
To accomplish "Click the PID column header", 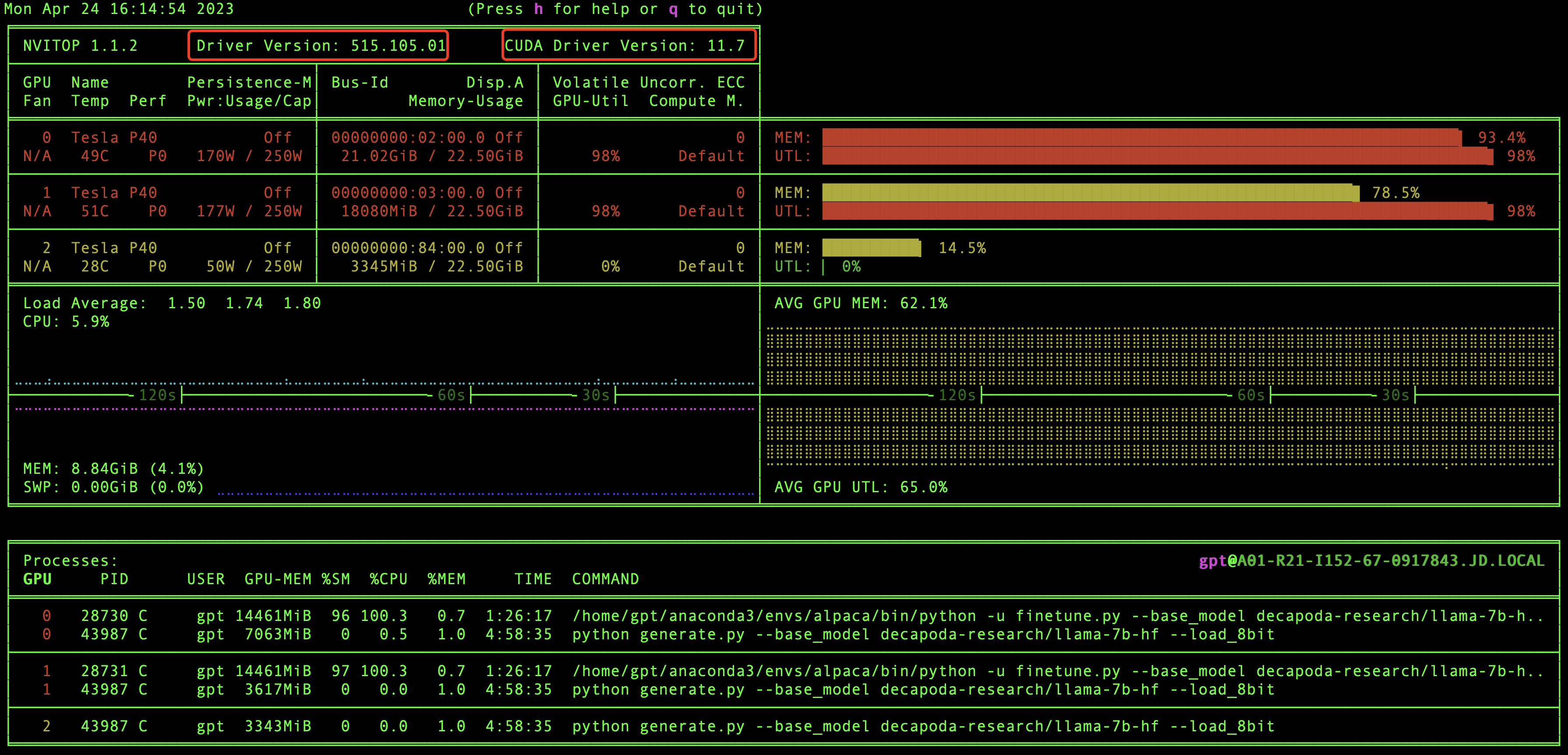I will [114, 579].
